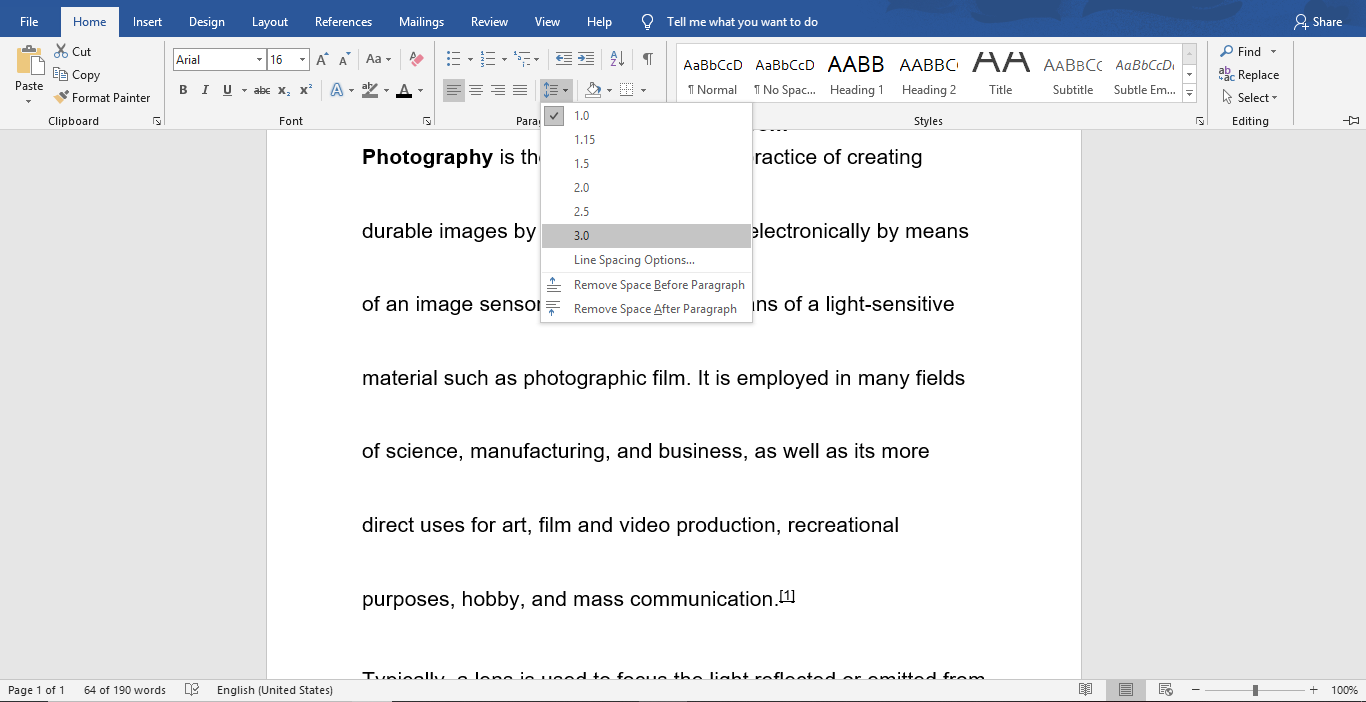Open the Sort dialog
1366x702 pixels.
click(617, 59)
